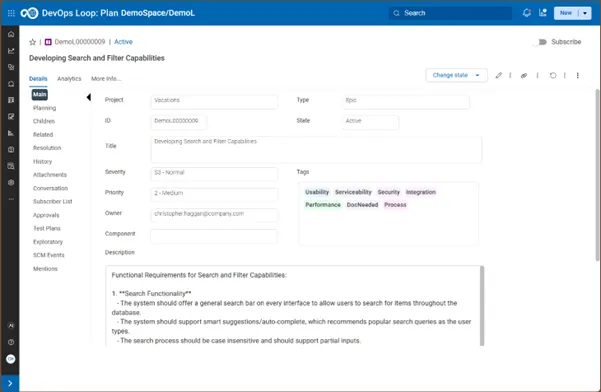Select the SCM Events section
The height and width of the screenshot is (392, 601).
pos(49,255)
